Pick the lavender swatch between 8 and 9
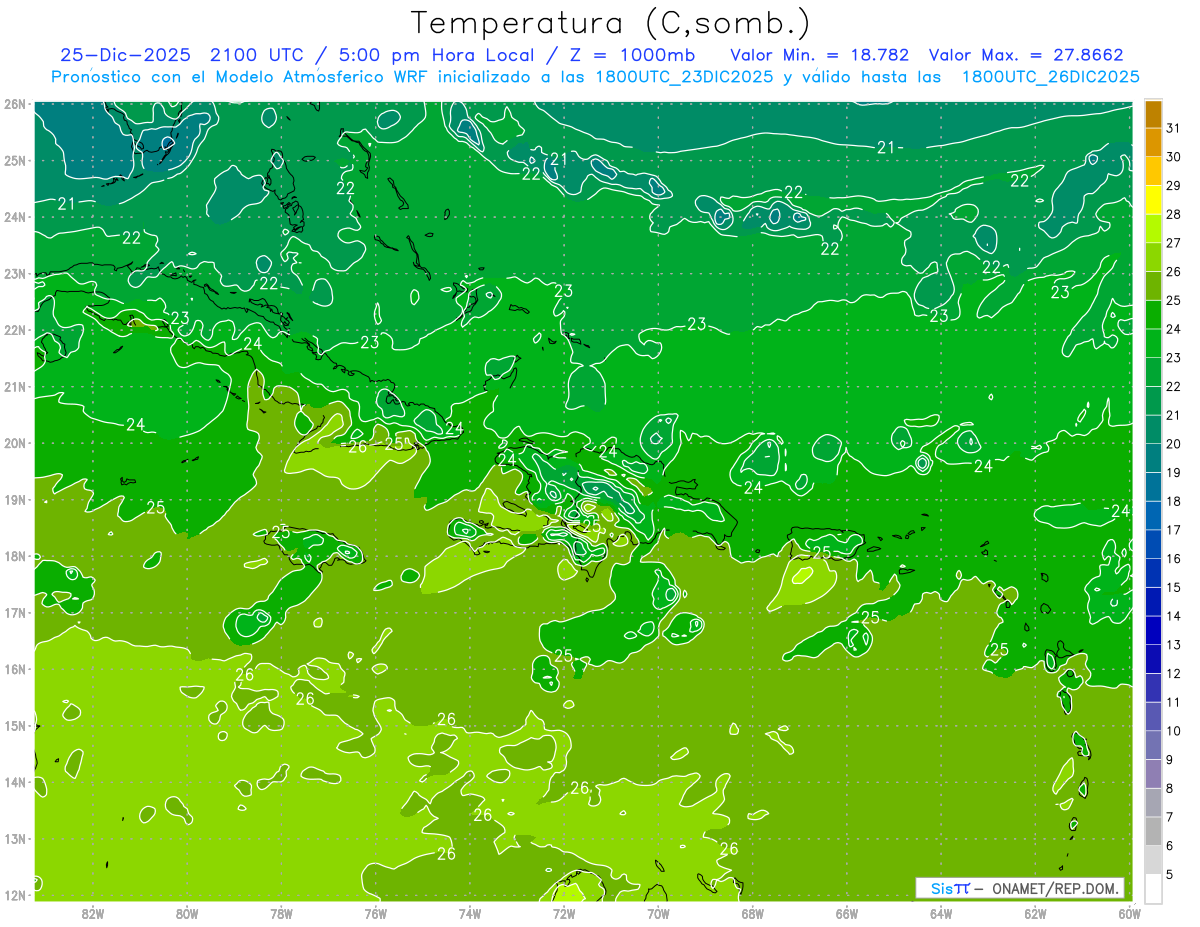 [x=1153, y=773]
